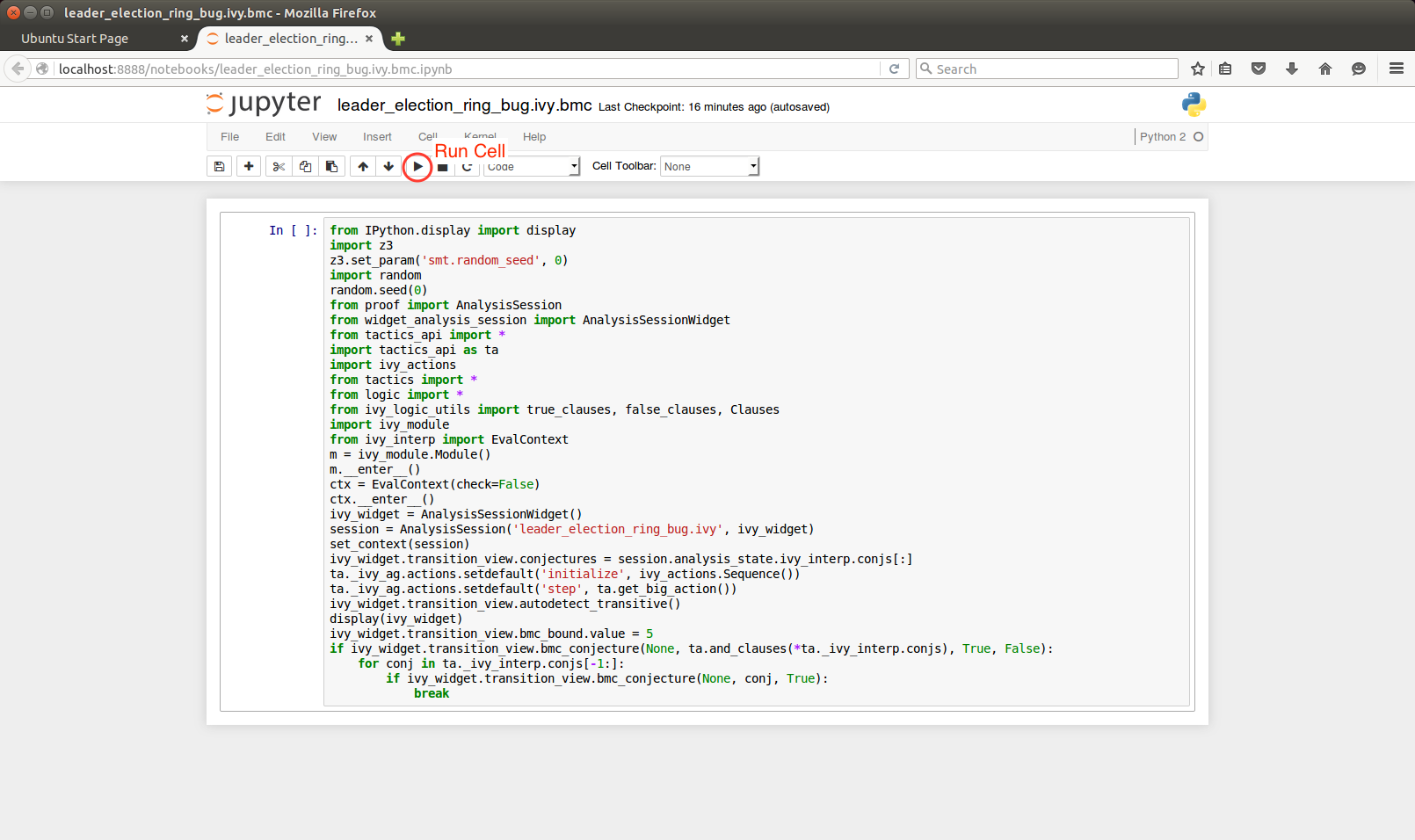Save notebook with the floppy disk icon

pyautogui.click(x=220, y=166)
